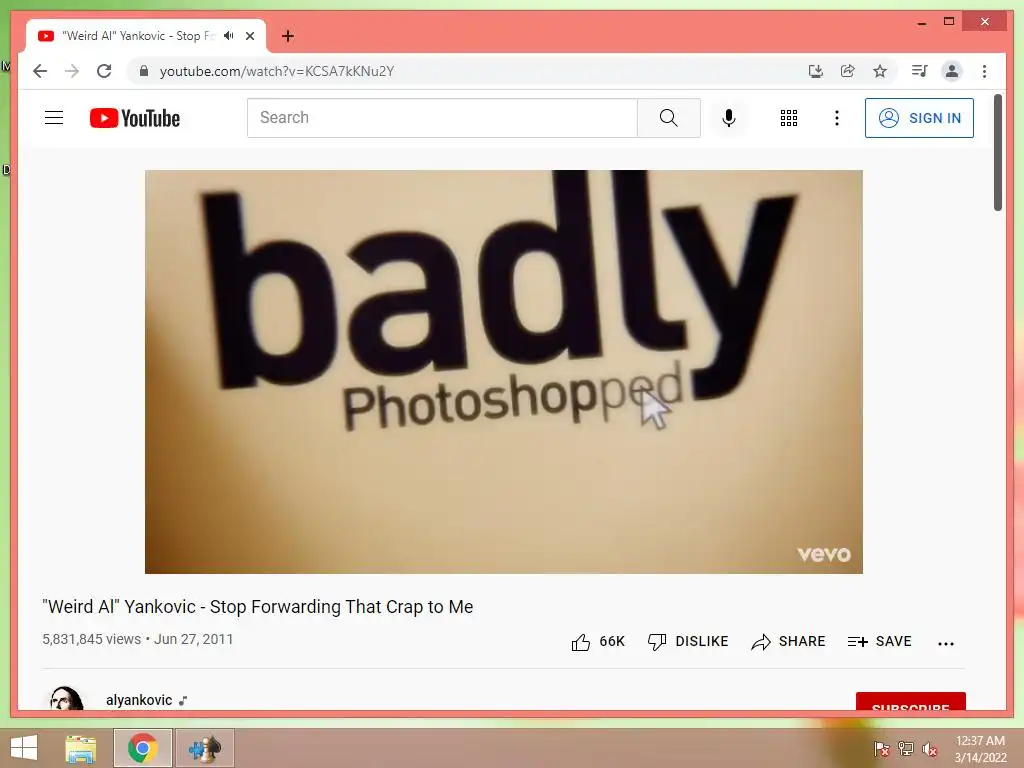Open Chrome media controls icon

click(x=920, y=71)
